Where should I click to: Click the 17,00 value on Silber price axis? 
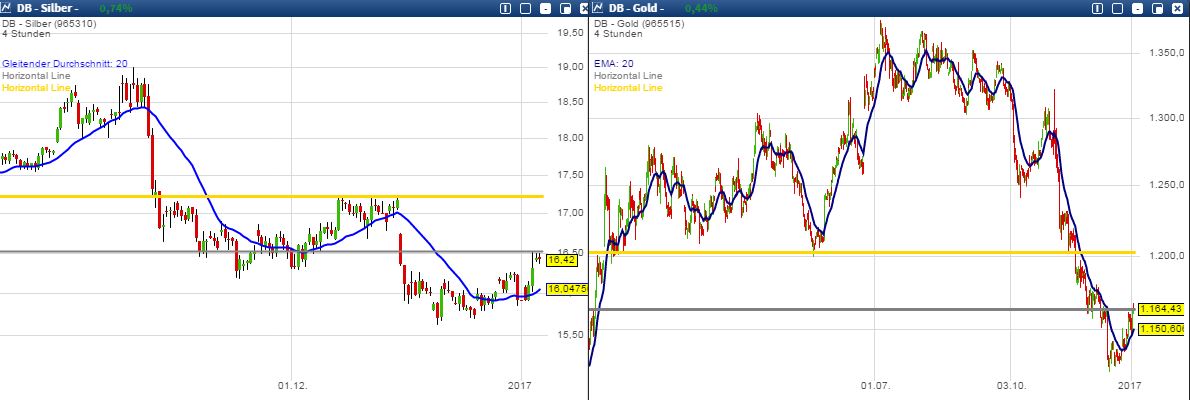570,213
